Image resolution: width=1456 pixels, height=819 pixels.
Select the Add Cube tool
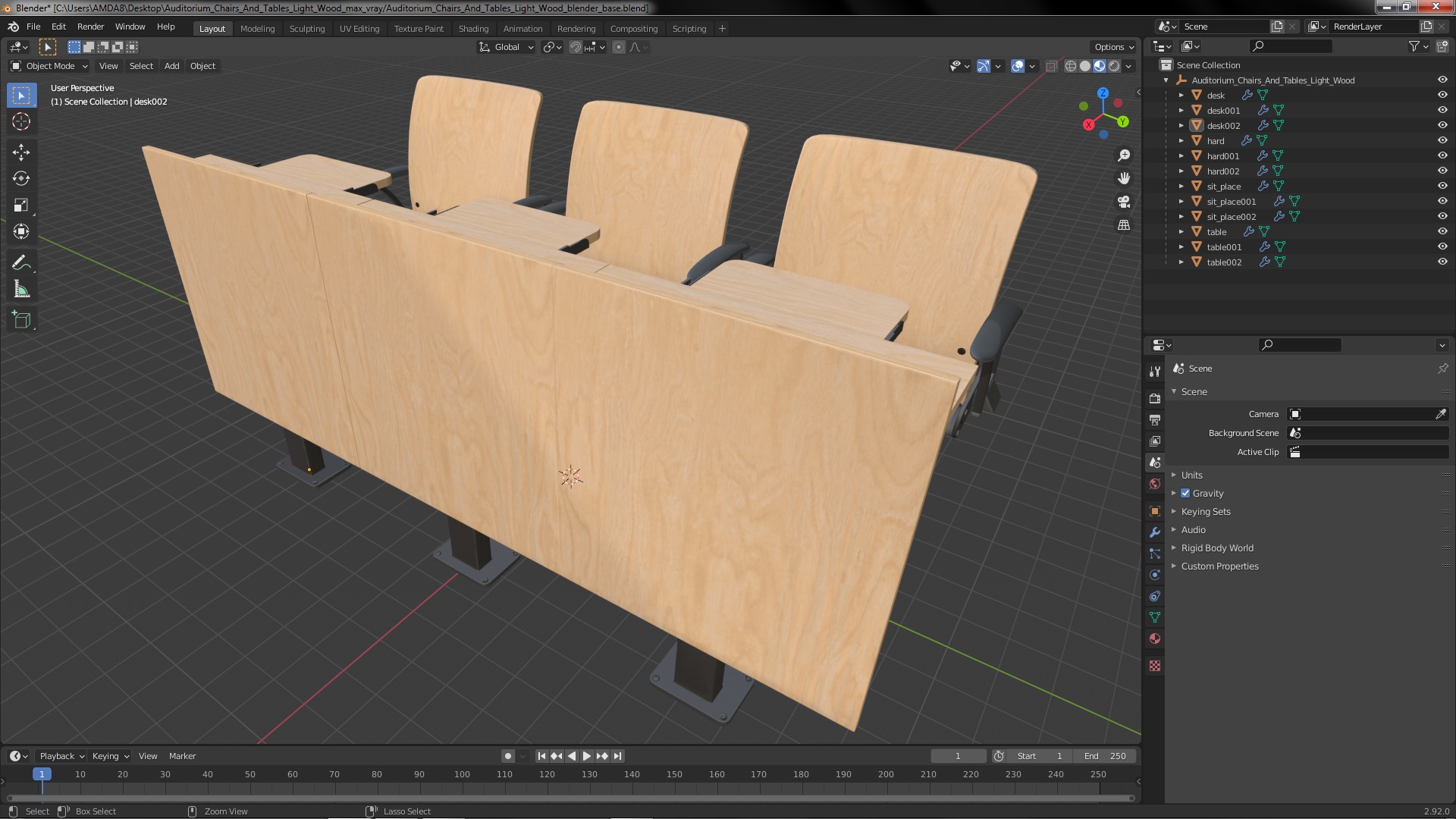(x=21, y=319)
